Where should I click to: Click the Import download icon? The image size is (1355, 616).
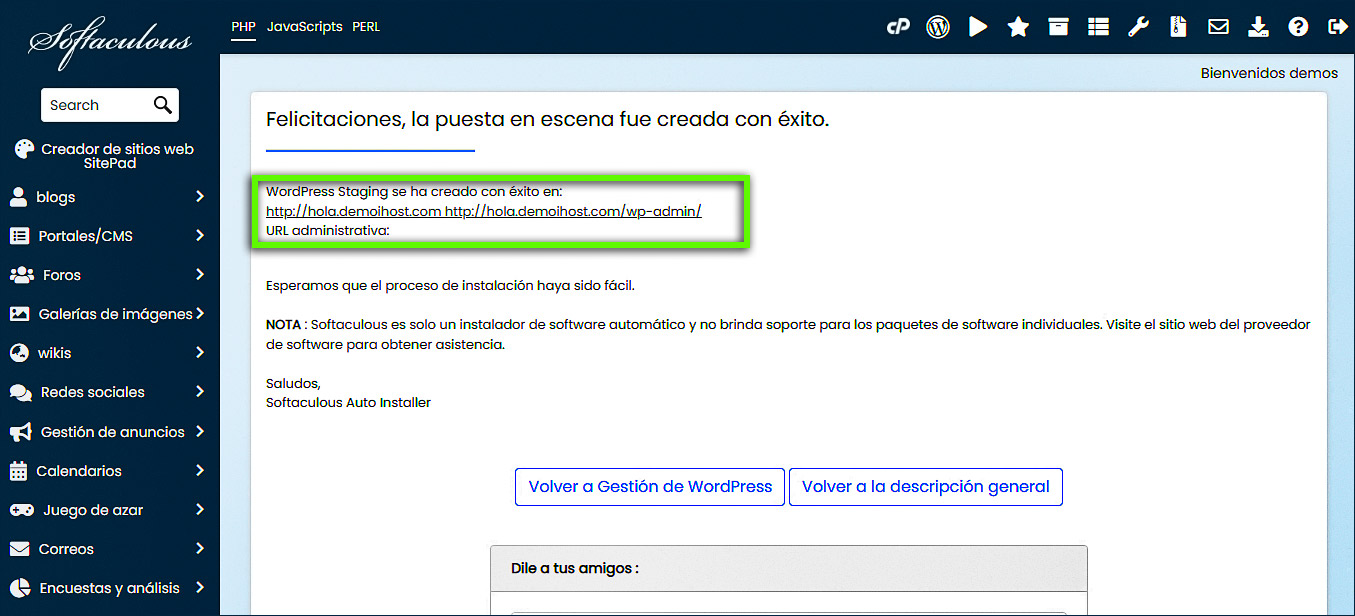coord(1258,26)
